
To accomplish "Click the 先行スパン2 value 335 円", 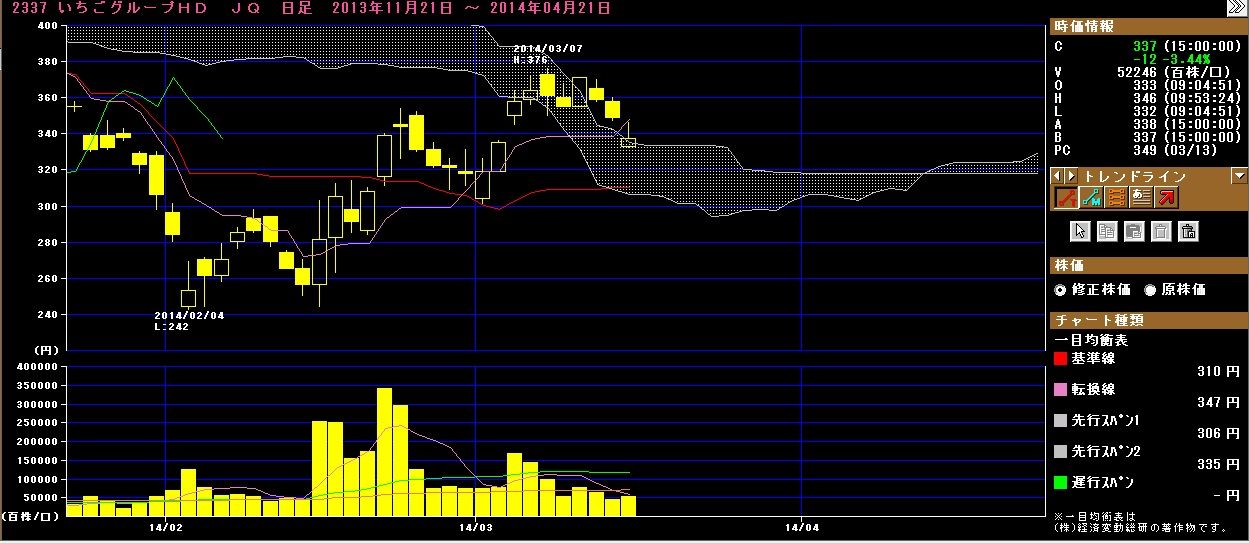I will pyautogui.click(x=1217, y=465).
